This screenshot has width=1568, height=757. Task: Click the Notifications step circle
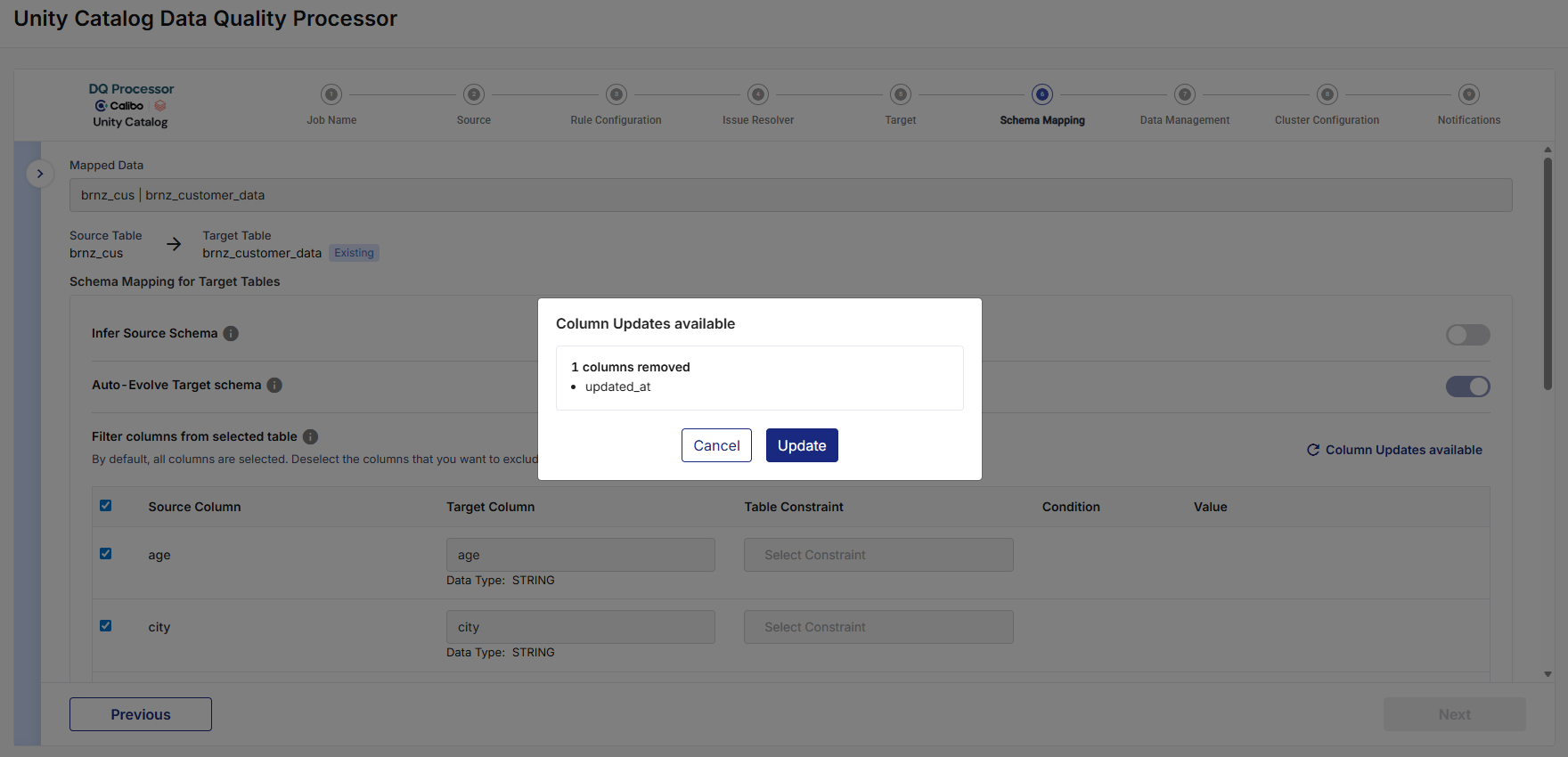coord(1469,94)
